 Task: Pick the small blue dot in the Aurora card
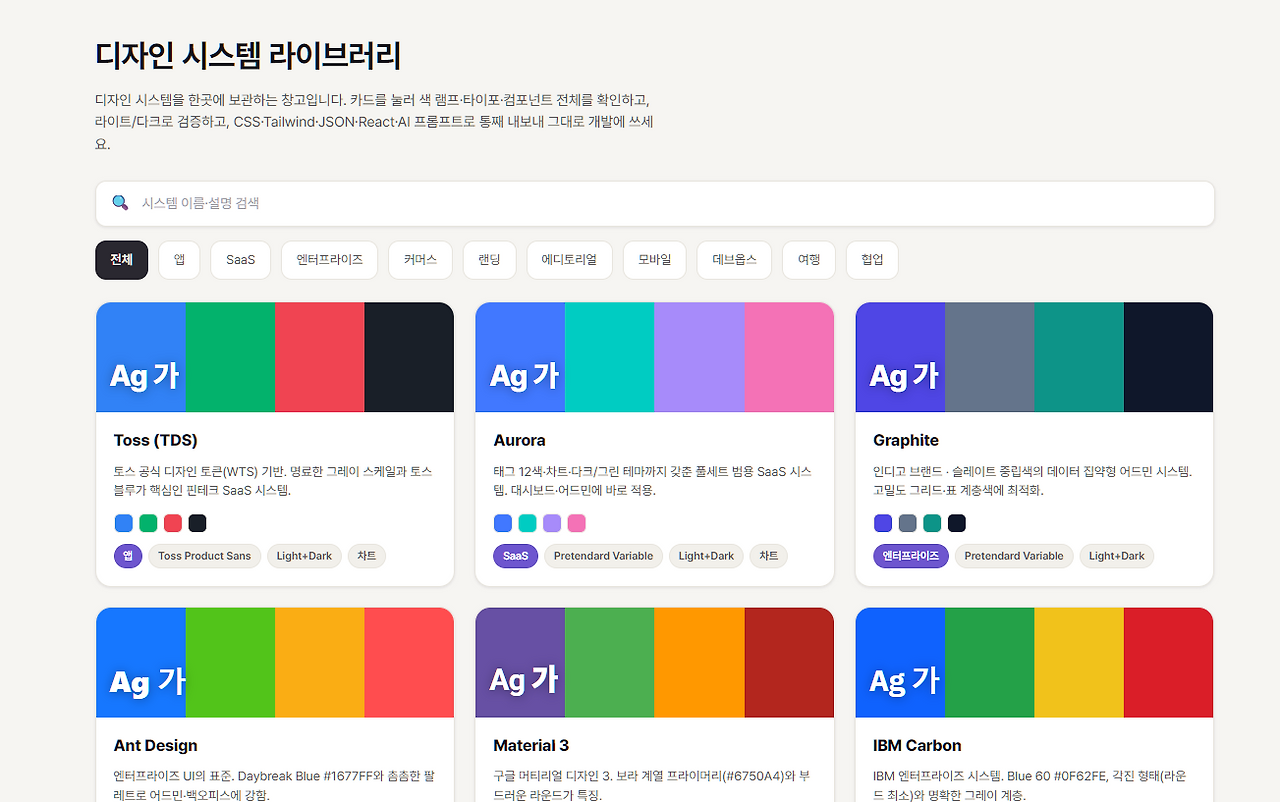tap(503, 523)
